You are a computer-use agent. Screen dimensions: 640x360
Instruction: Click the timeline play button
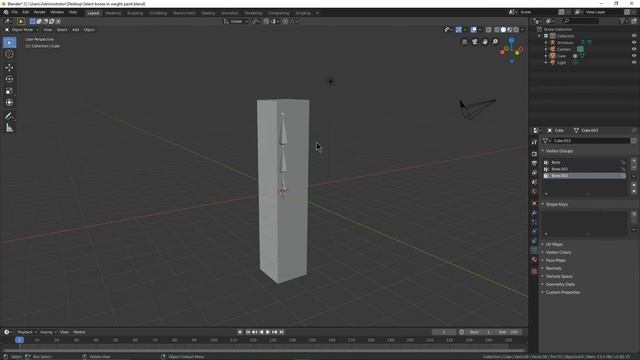[268, 332]
